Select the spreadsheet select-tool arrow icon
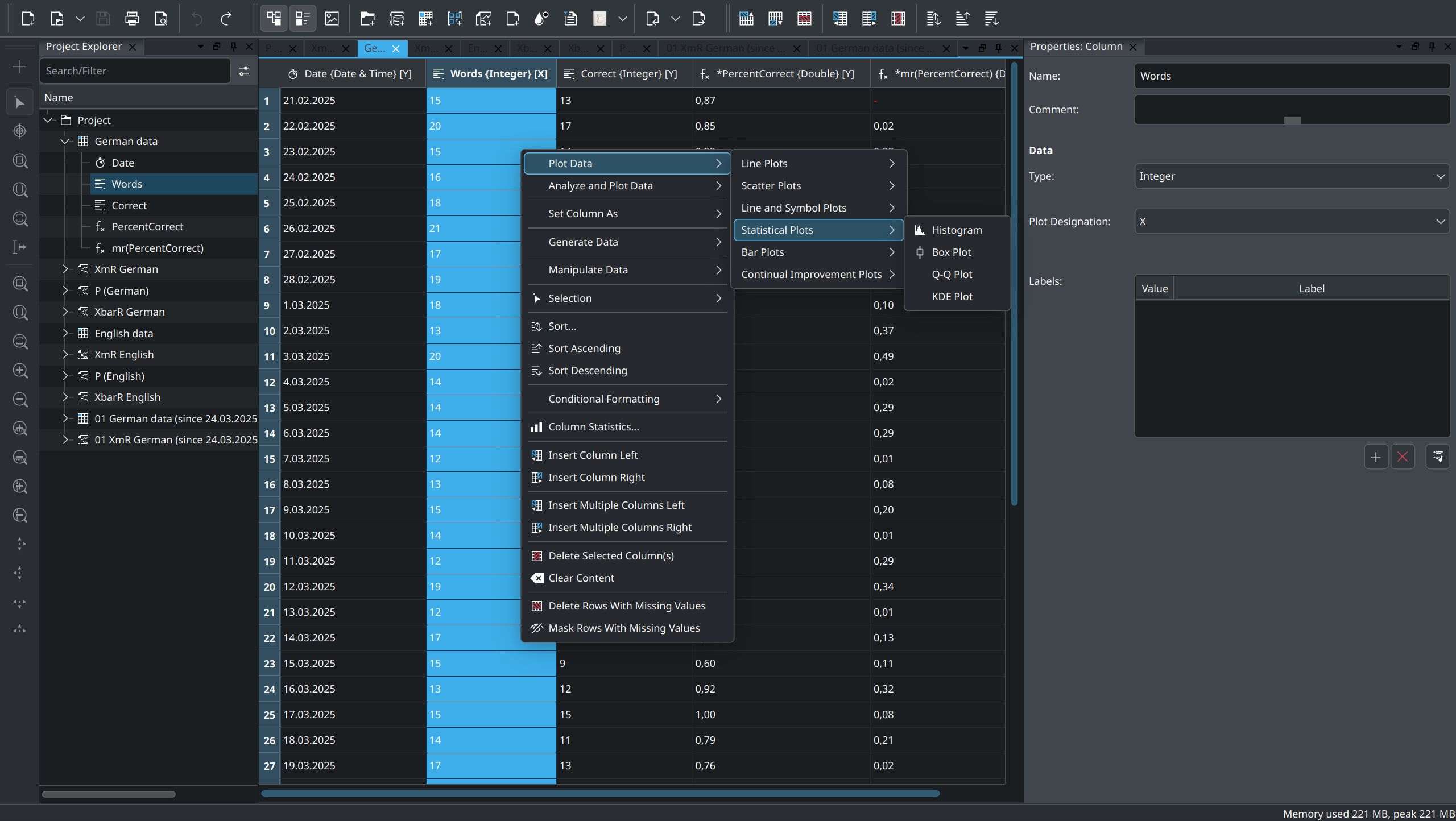This screenshot has height=821, width=1456. click(x=19, y=103)
